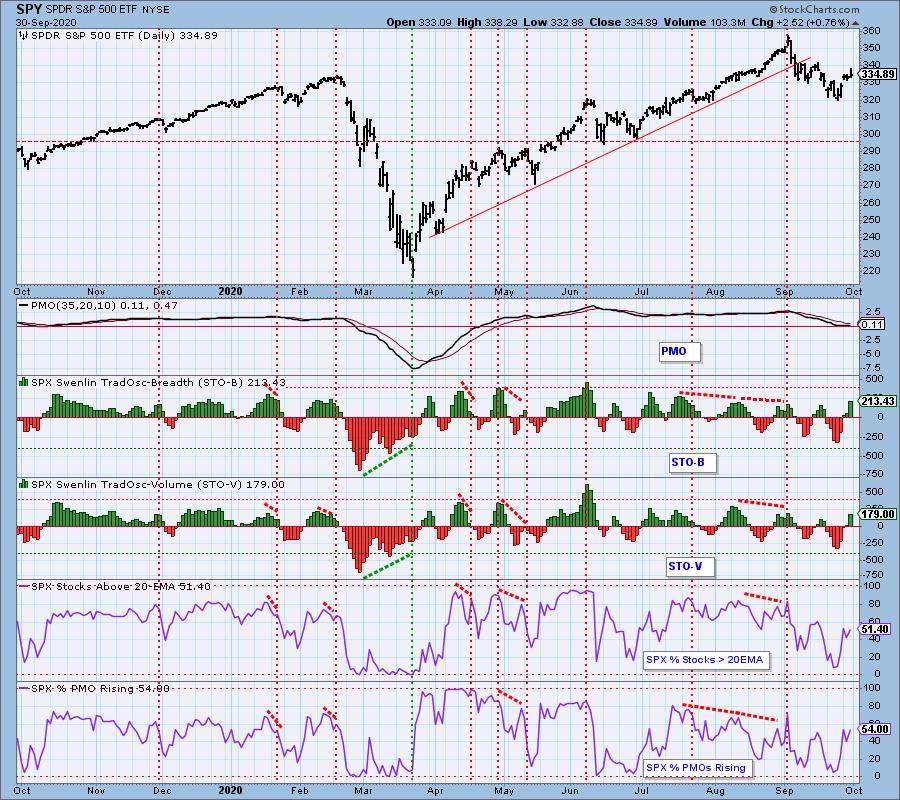Click the Chg +2.52 (+0.76%) value
This screenshot has height=800, width=900.
(800, 22)
